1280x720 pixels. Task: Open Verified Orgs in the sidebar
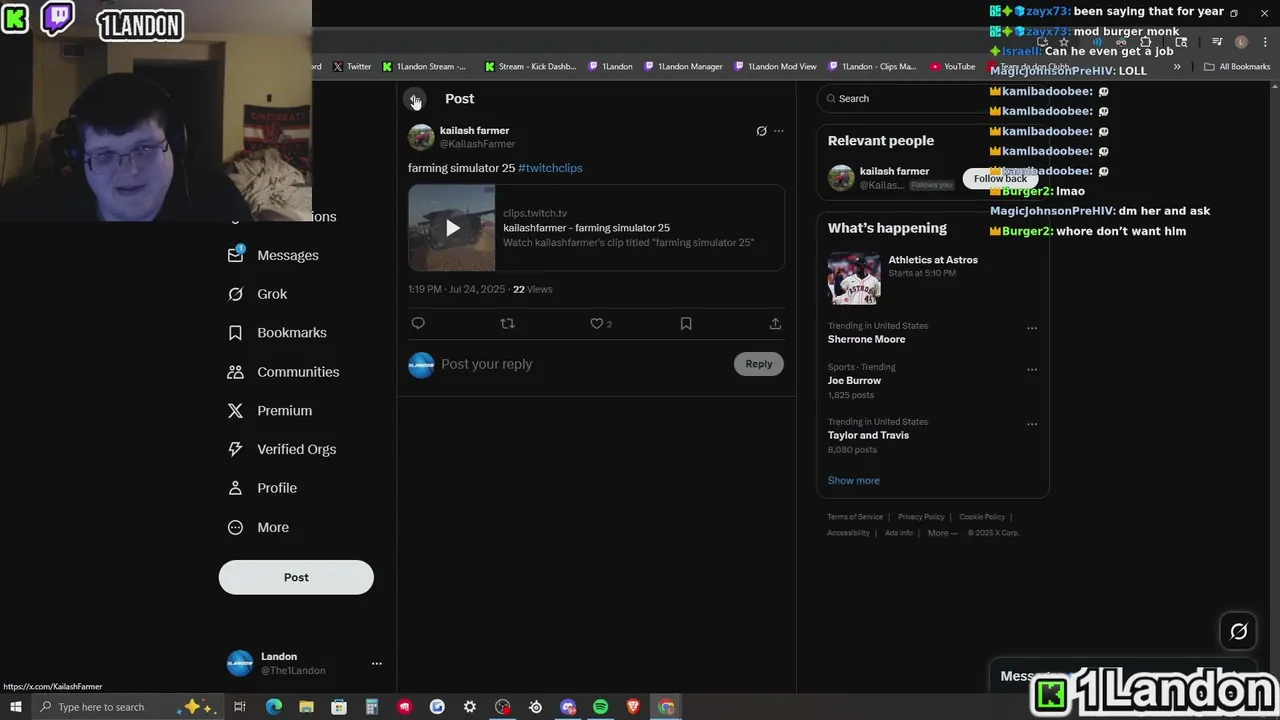[x=282, y=450]
